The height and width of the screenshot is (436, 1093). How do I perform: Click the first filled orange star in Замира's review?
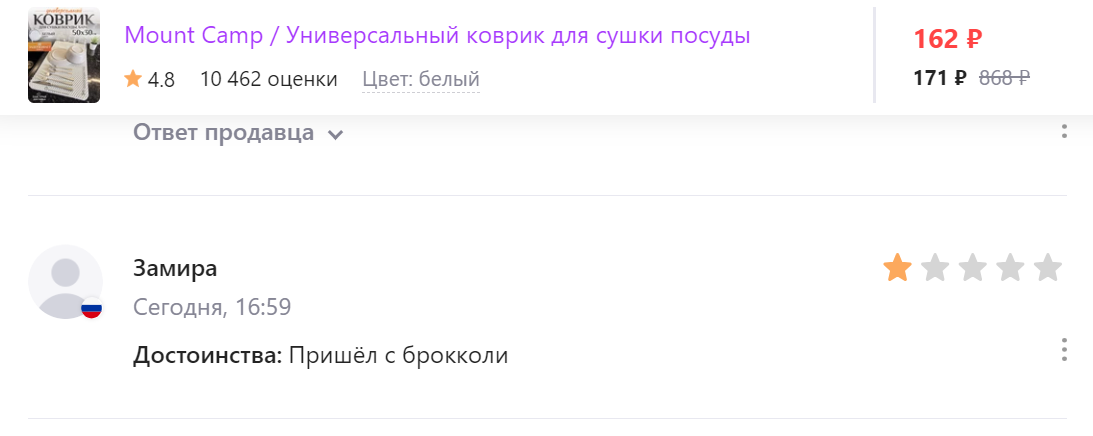click(x=897, y=268)
